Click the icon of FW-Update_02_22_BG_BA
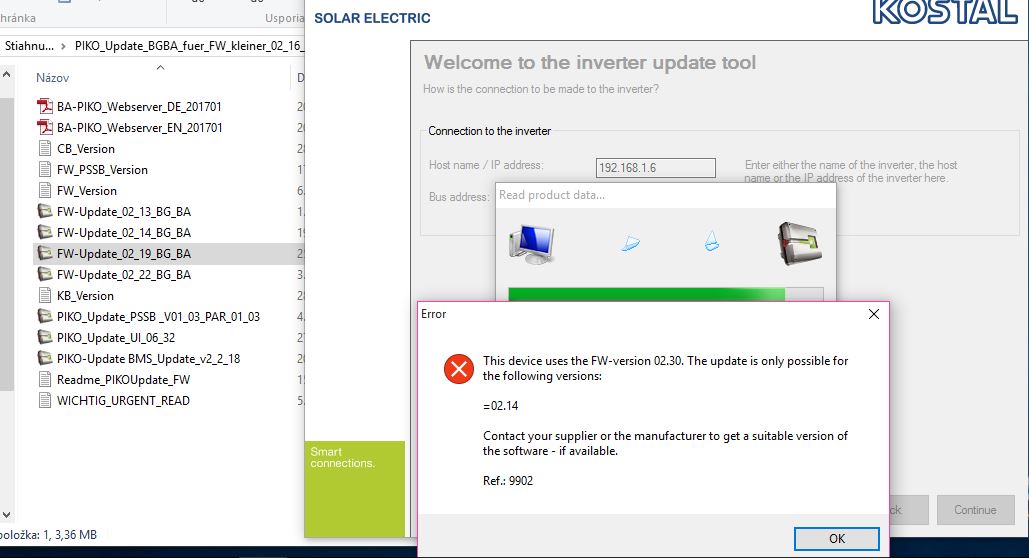1029x558 pixels. point(45,274)
